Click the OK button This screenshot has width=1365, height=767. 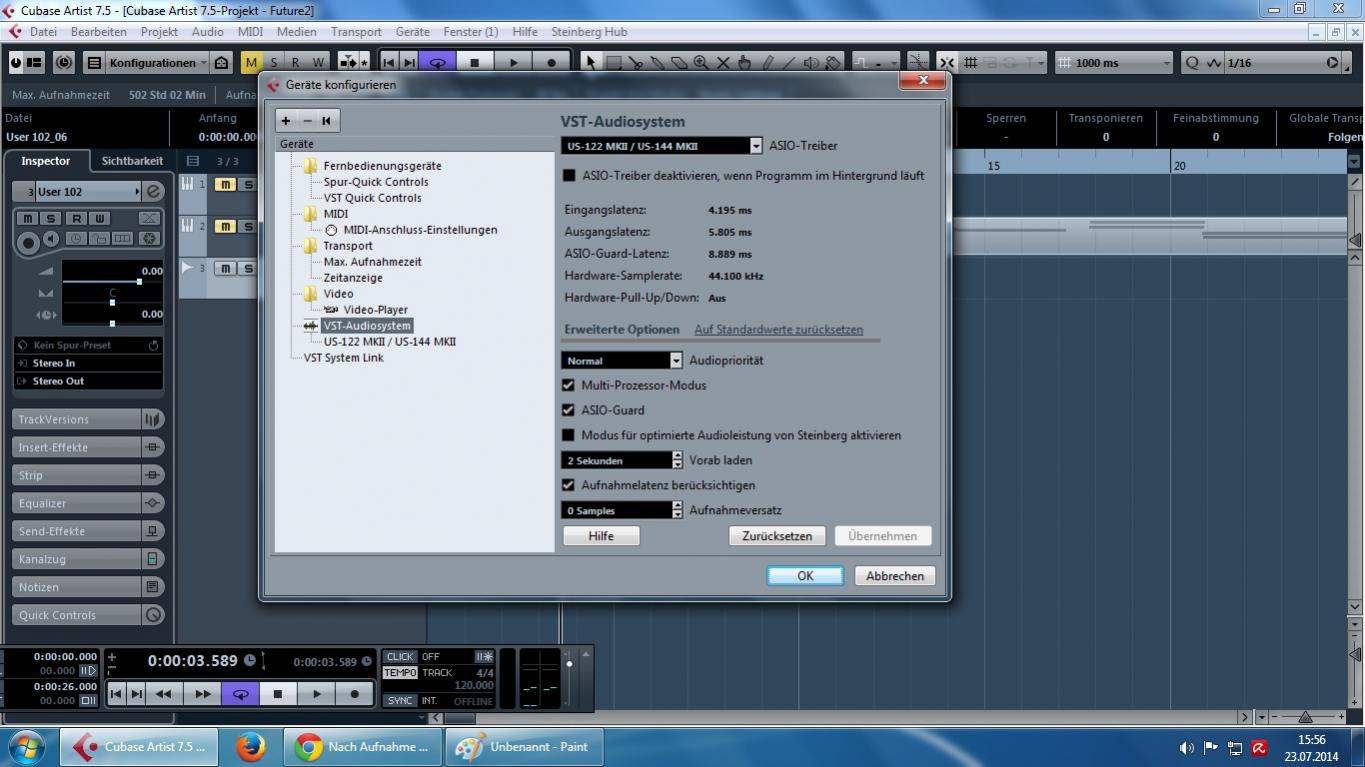[805, 576]
